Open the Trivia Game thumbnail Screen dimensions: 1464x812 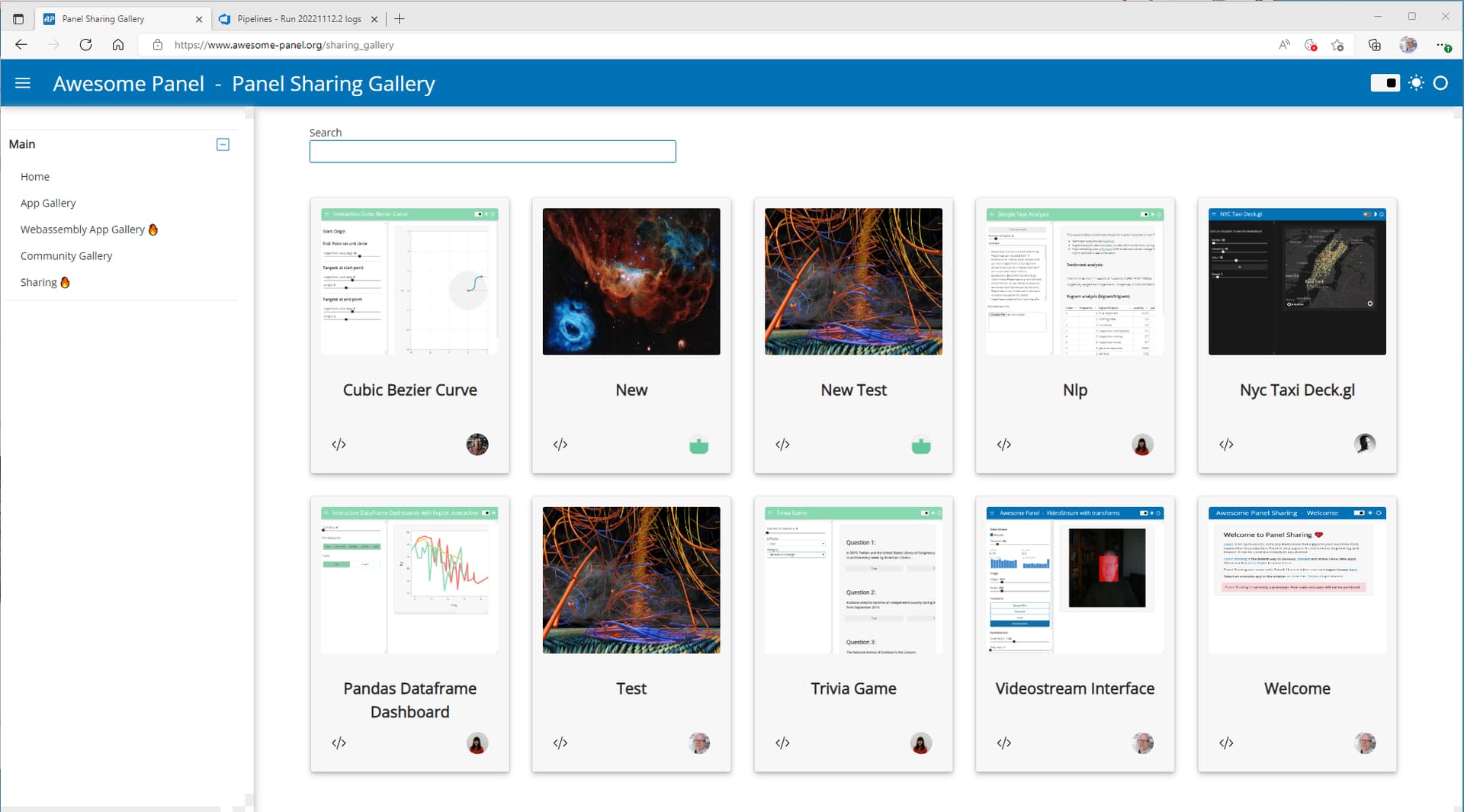853,580
